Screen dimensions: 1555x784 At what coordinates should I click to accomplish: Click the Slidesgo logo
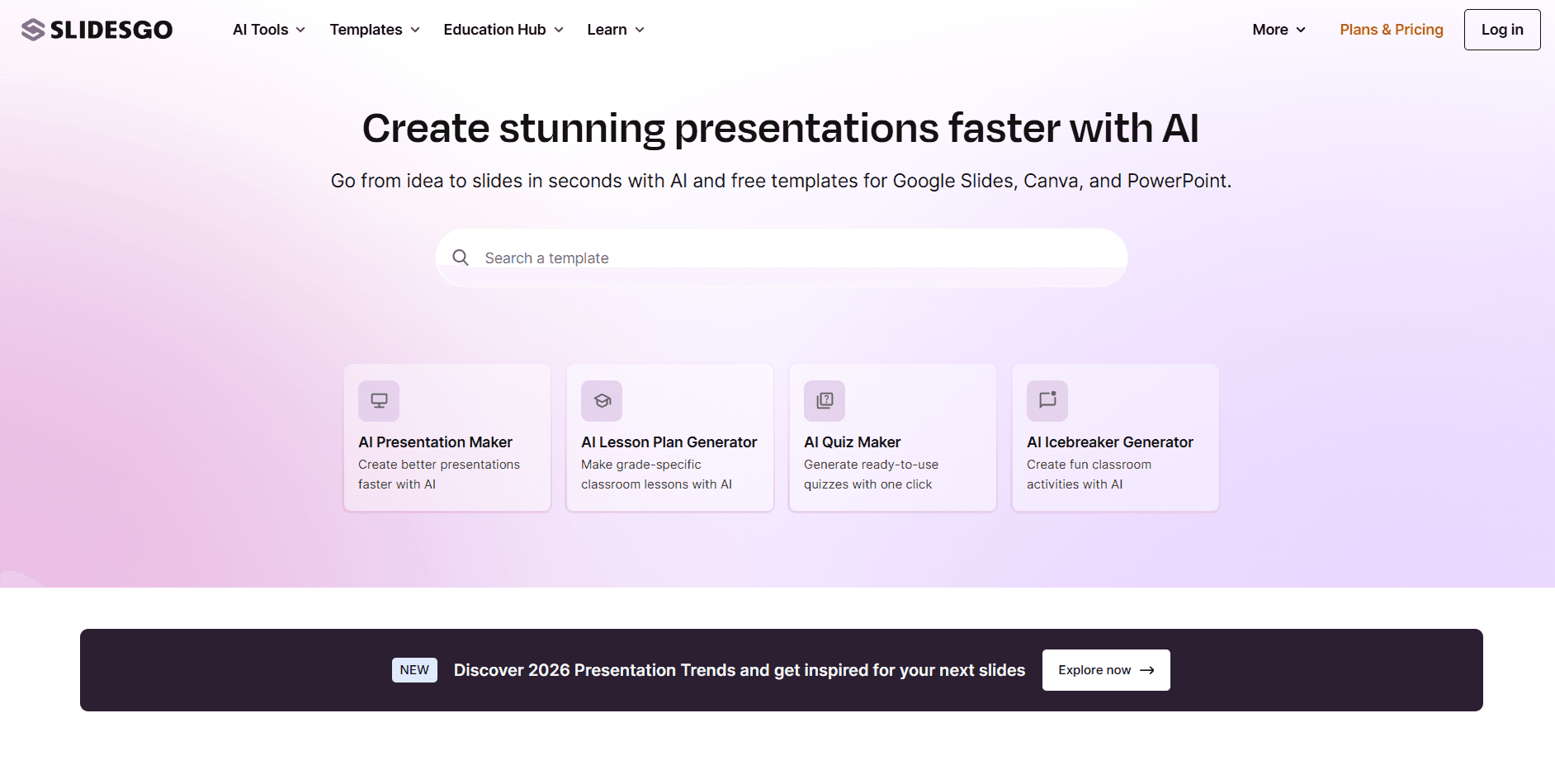tap(97, 30)
